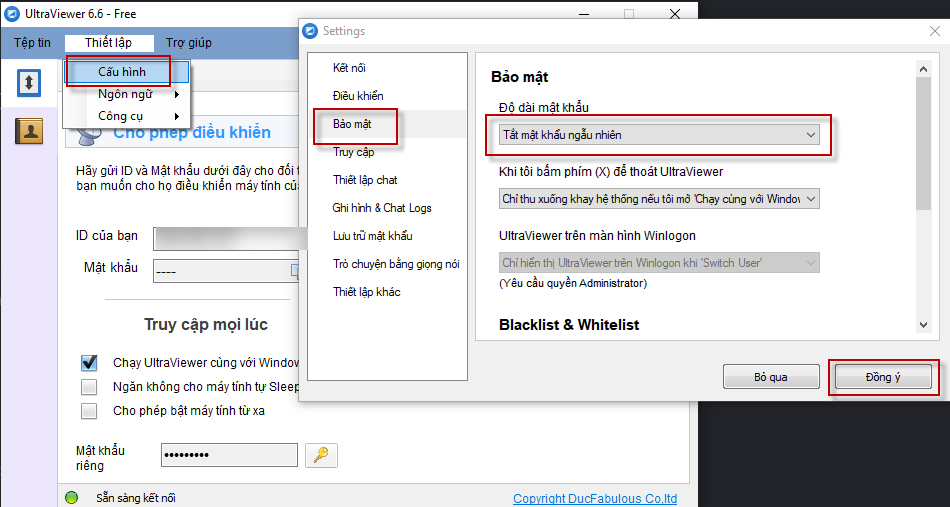Screen dimensions: 950x507
Task: Open the Độ dài mật khẩu dropdown
Action: 659,135
